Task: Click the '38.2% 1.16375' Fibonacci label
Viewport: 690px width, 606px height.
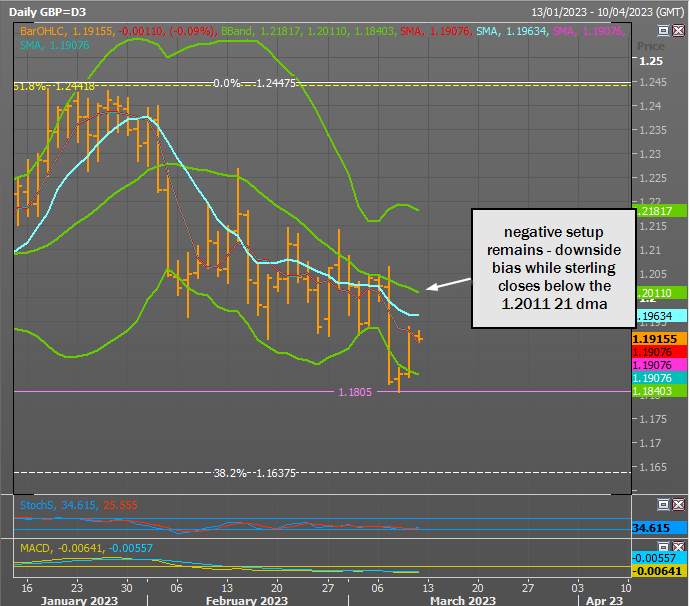Action: coord(254,473)
